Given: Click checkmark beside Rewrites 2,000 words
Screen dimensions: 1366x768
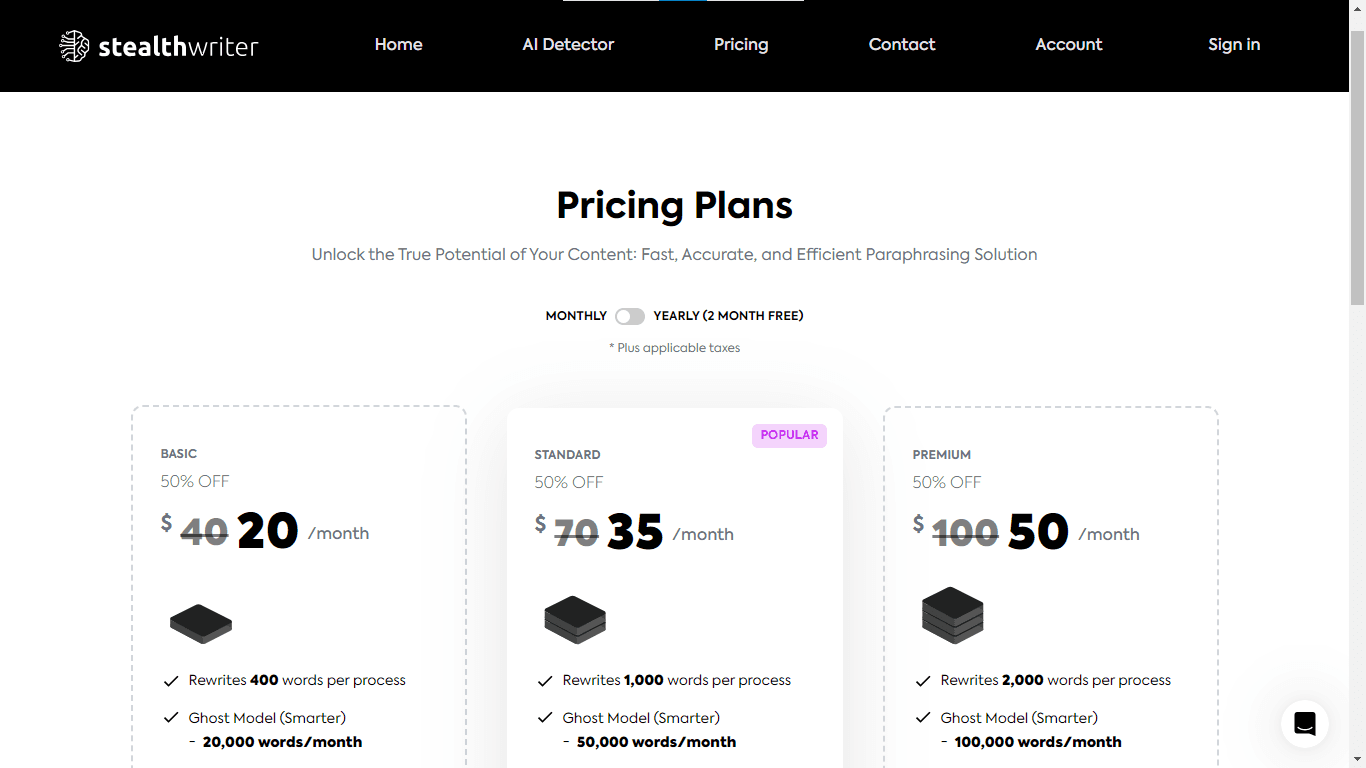Looking at the screenshot, I should (x=923, y=681).
